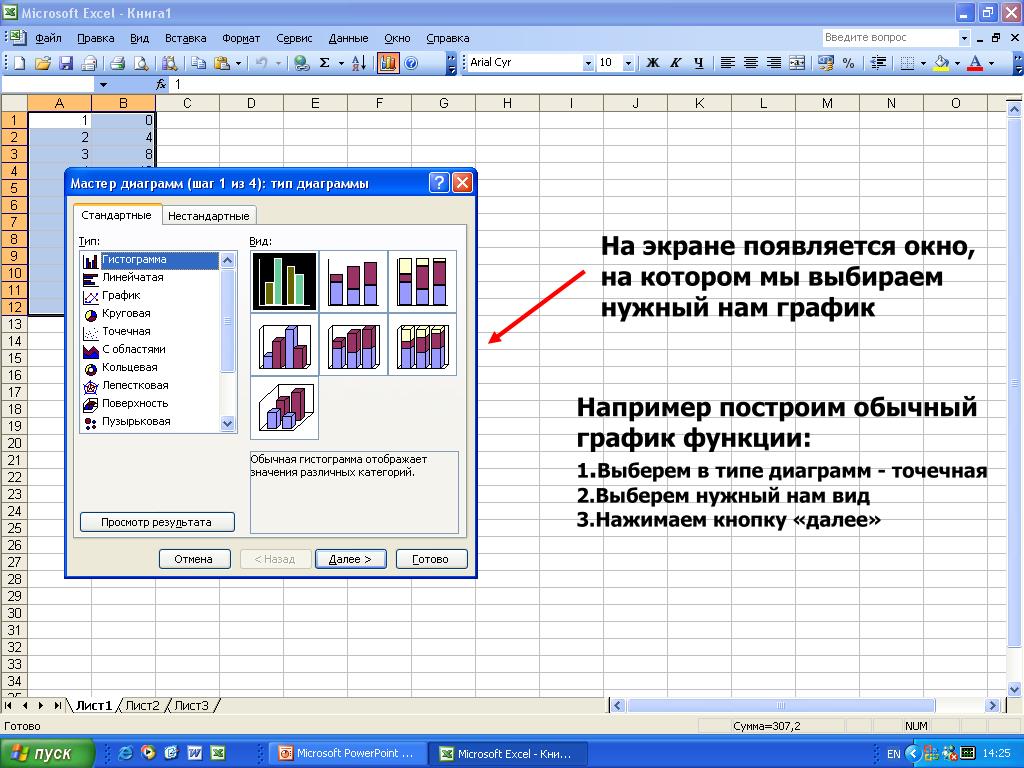Open Excel Help question mark icon
The image size is (1024, 768).
pos(411,63)
